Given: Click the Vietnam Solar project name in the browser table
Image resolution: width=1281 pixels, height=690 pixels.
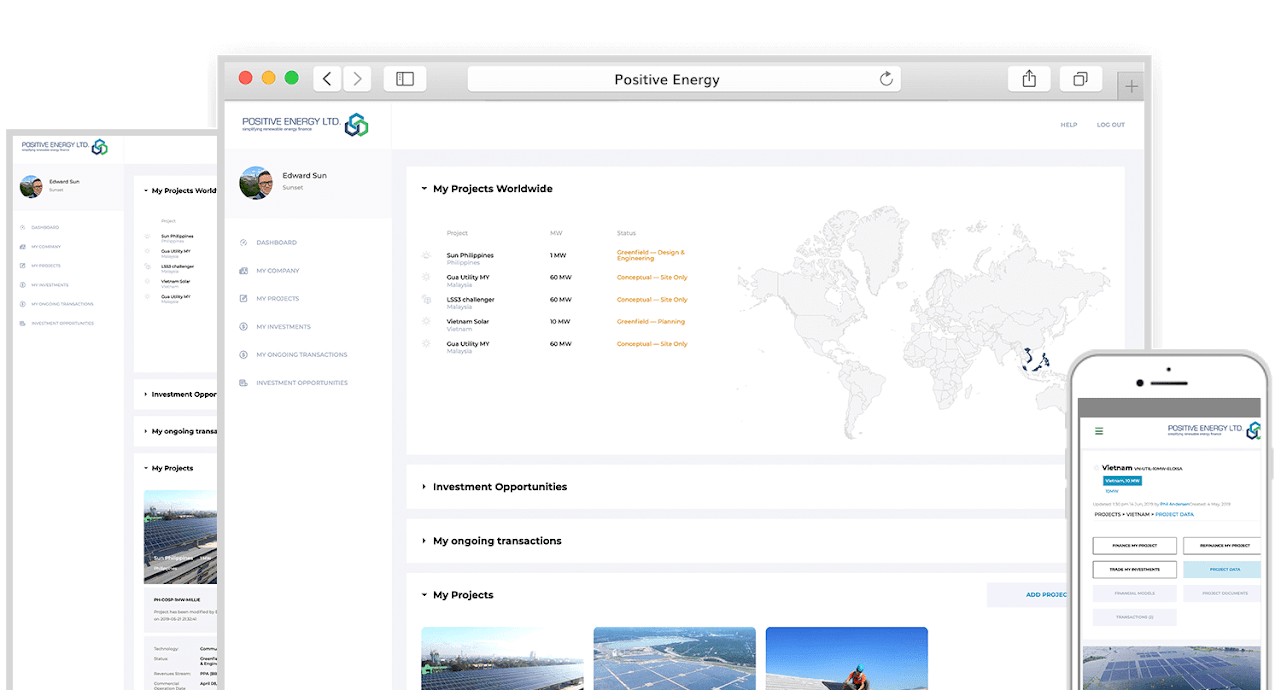Looking at the screenshot, I should [468, 321].
